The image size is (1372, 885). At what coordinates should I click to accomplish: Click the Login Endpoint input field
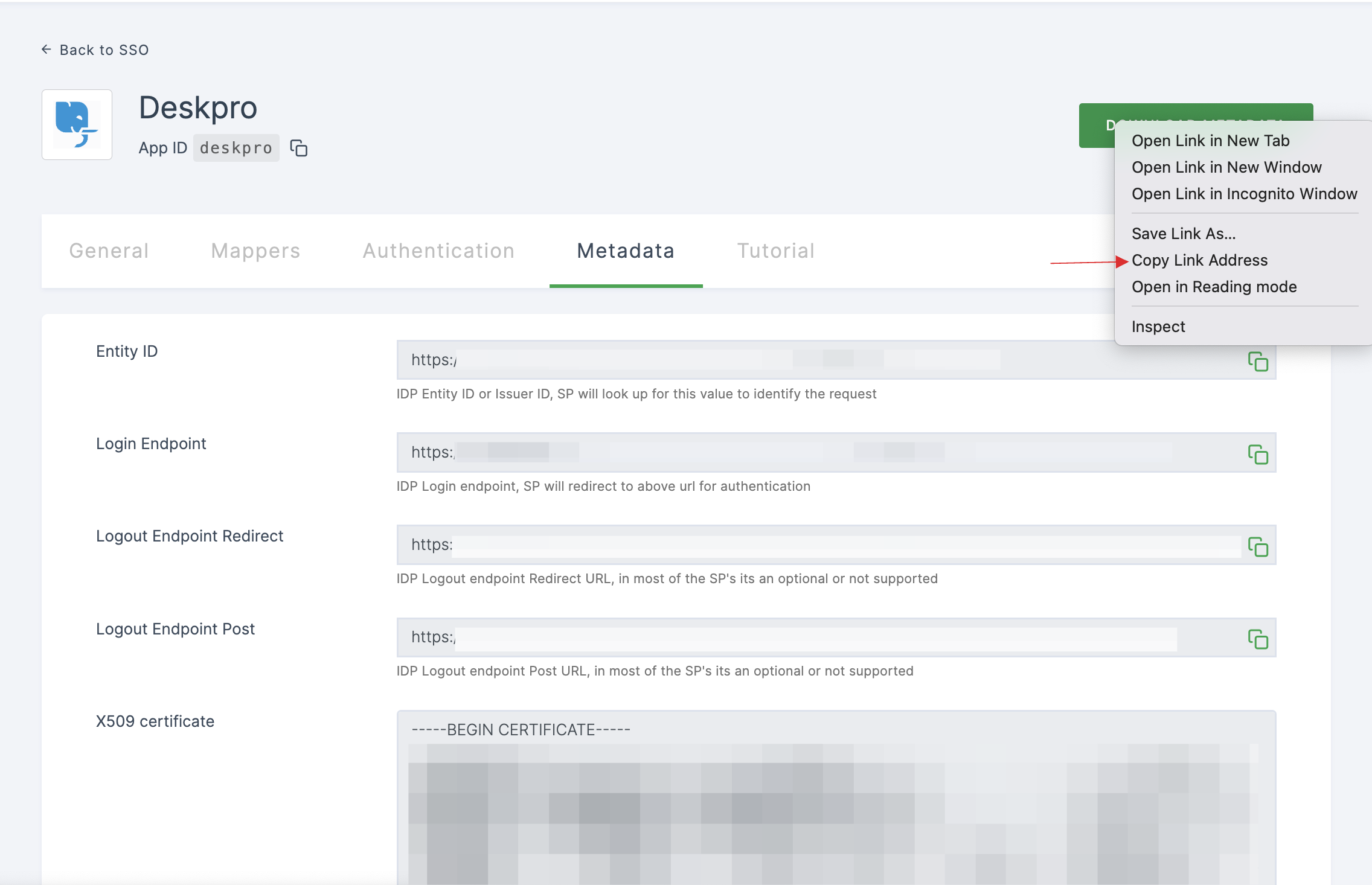click(x=836, y=452)
